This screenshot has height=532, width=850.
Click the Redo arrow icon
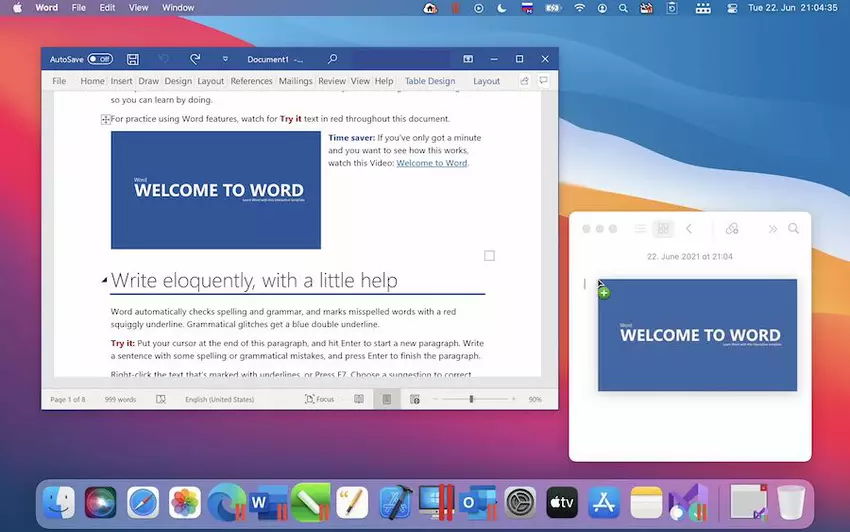(x=195, y=59)
